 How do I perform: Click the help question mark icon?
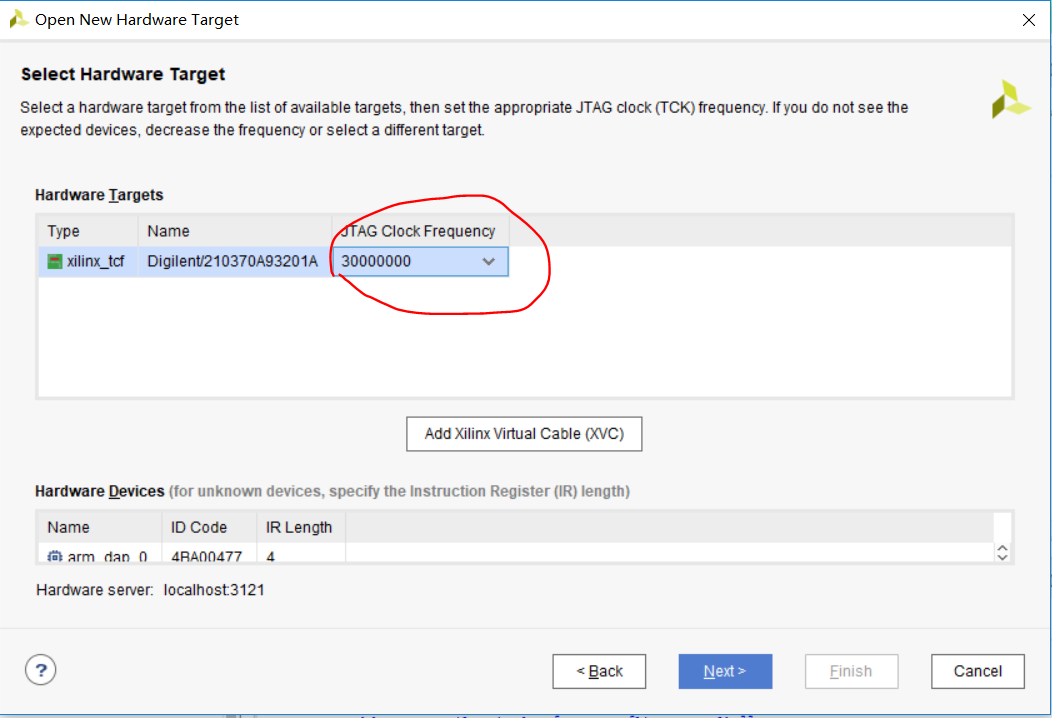pos(40,669)
